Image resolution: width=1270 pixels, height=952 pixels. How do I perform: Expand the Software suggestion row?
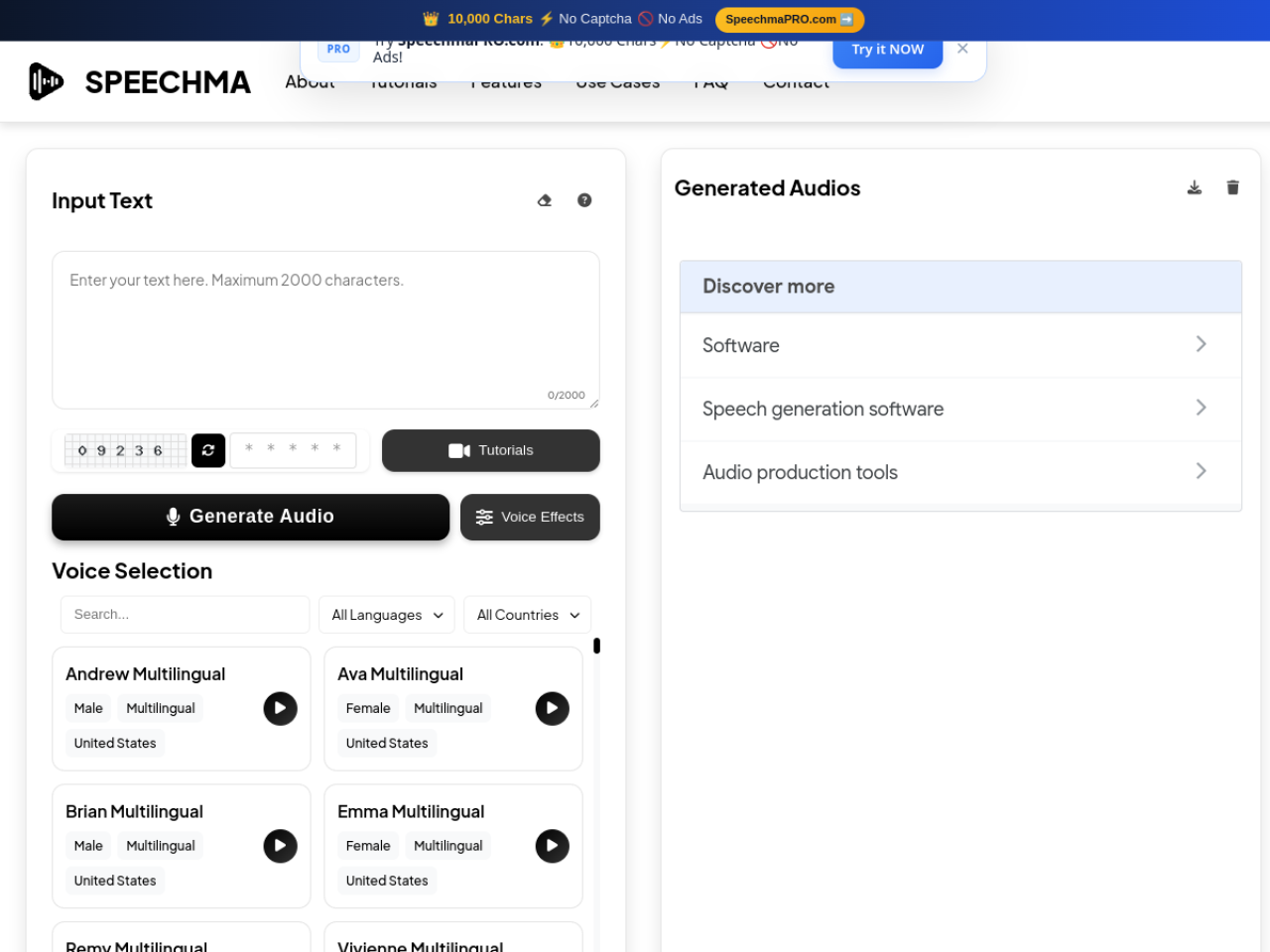pyautogui.click(x=960, y=345)
